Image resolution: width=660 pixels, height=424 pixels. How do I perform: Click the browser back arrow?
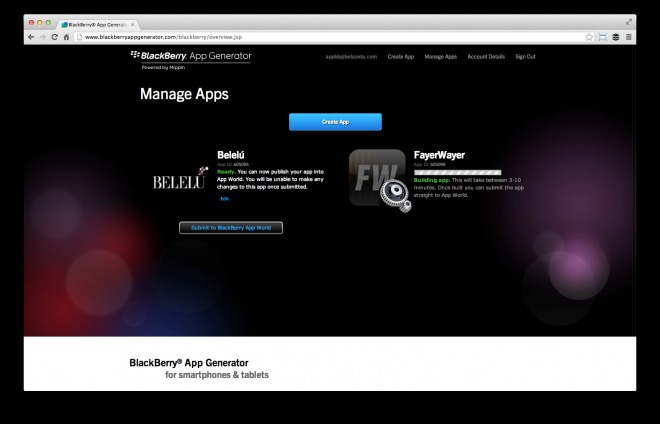pyautogui.click(x=31, y=37)
